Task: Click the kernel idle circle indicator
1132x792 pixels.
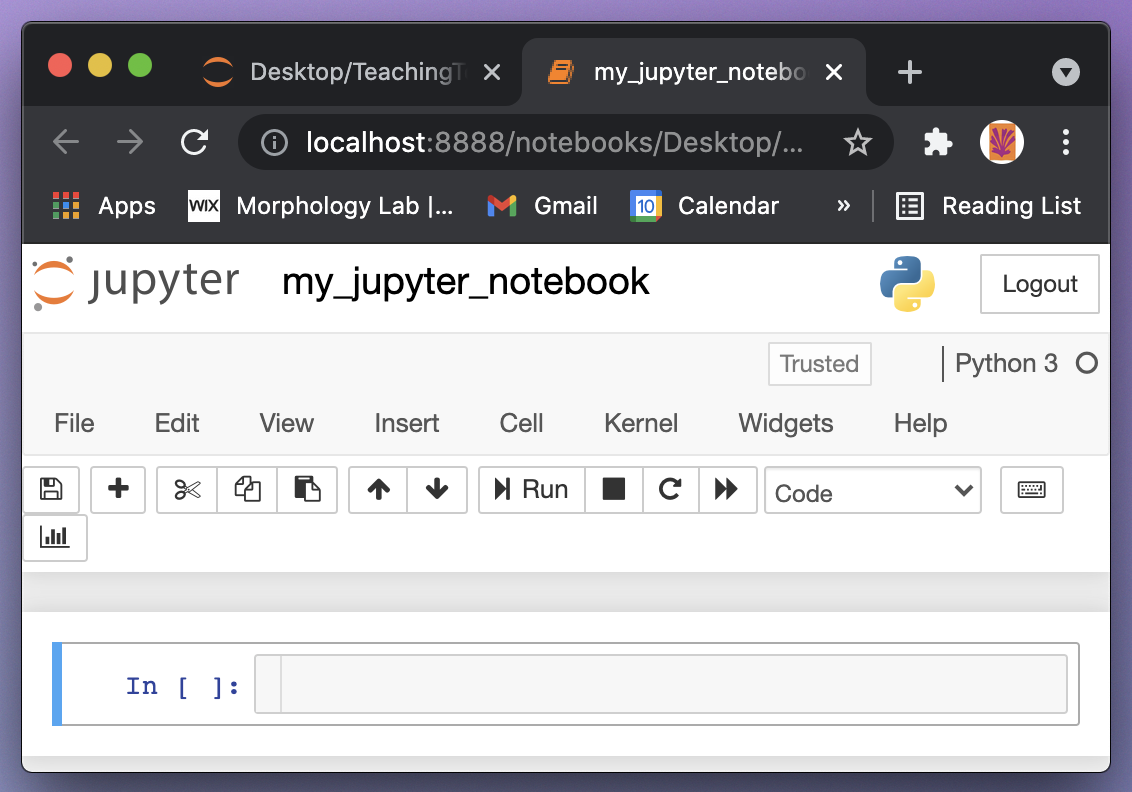Action: tap(1087, 363)
